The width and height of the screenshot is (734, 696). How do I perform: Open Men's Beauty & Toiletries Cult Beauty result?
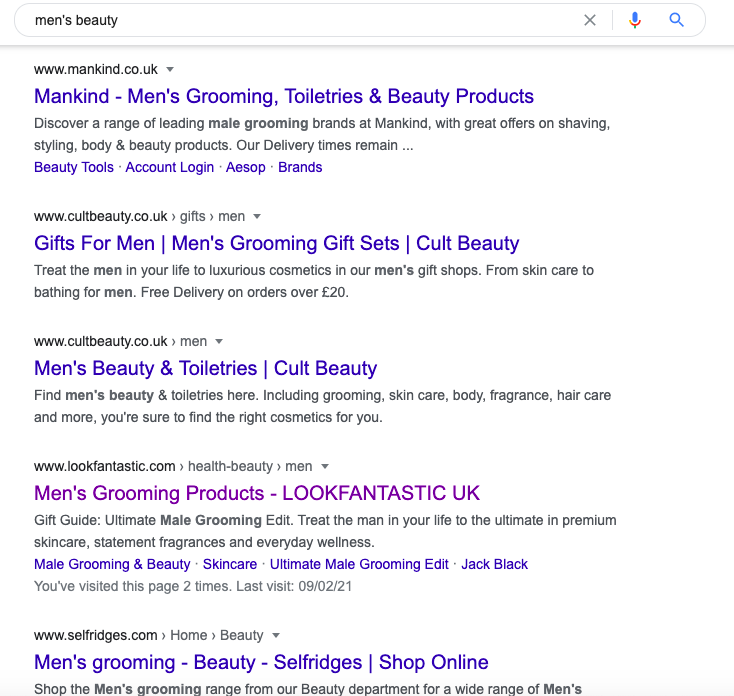click(206, 368)
